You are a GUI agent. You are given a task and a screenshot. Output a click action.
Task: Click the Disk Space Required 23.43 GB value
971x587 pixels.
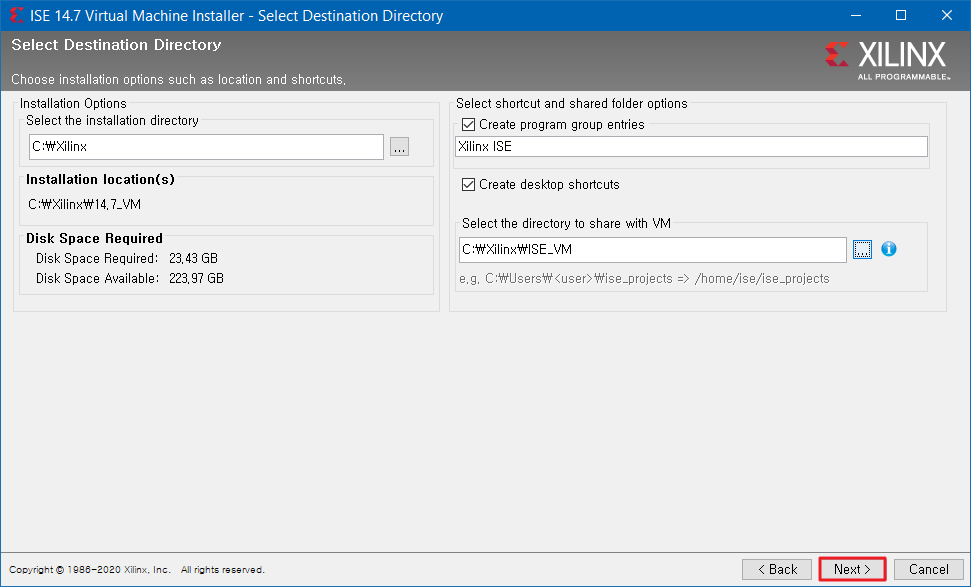tap(193, 258)
